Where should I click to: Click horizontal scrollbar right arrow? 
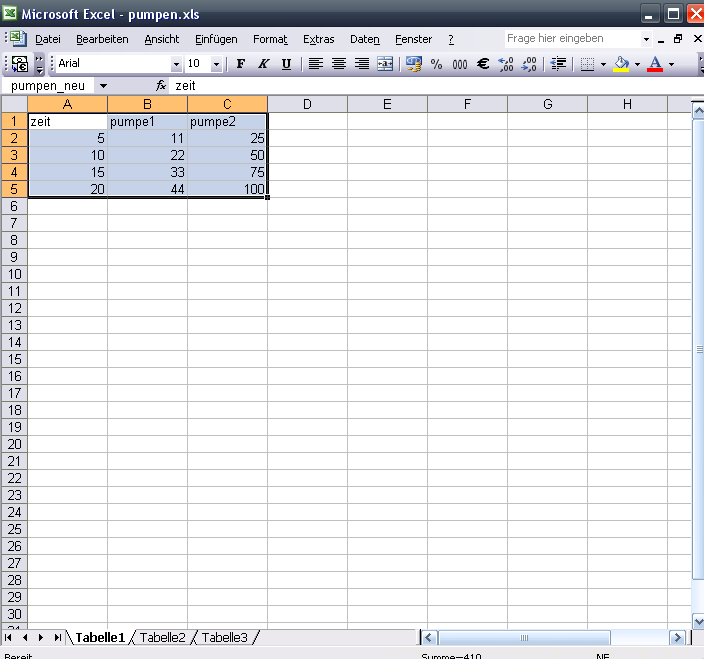click(x=677, y=637)
